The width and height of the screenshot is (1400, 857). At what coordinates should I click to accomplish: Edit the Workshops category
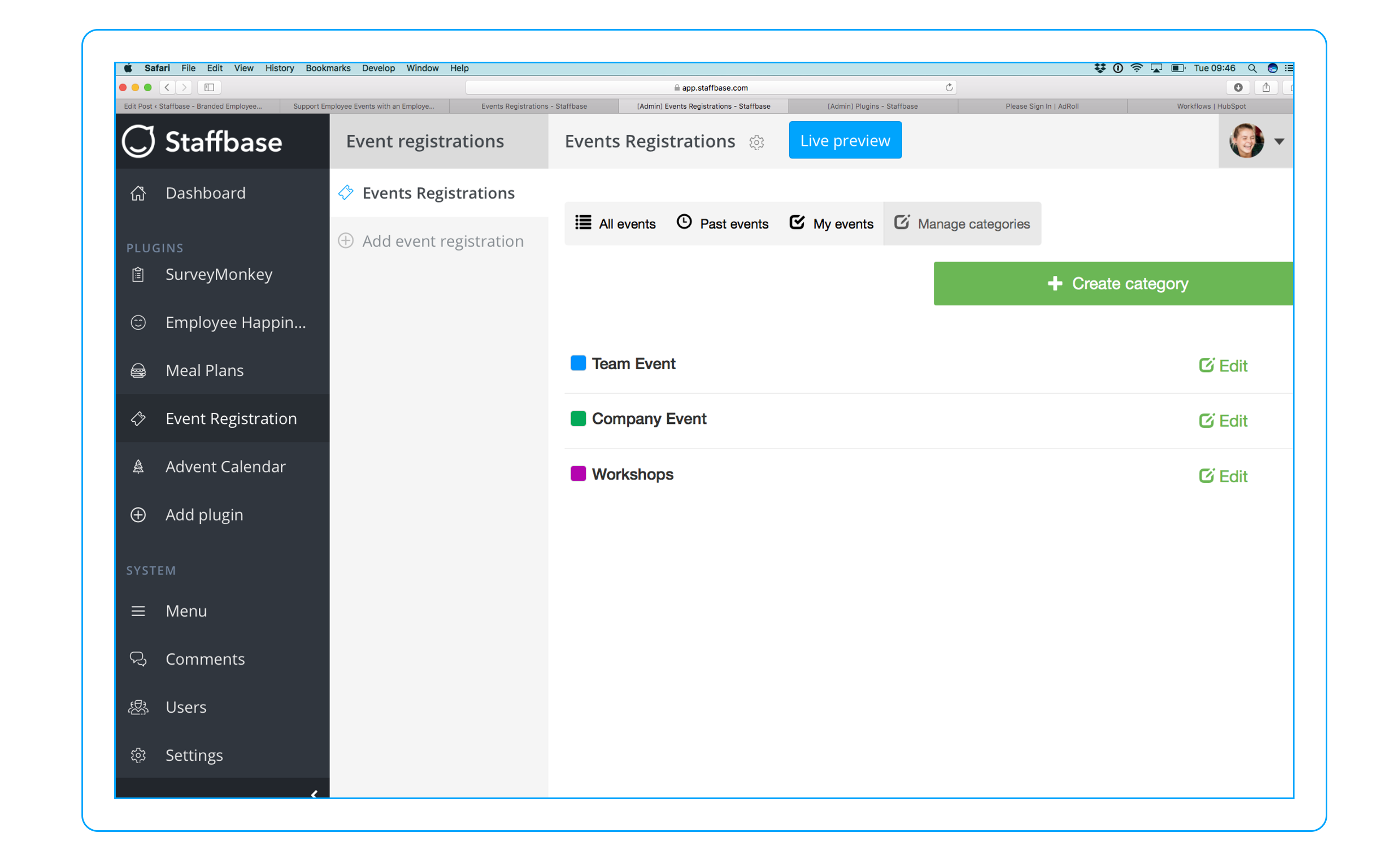point(1223,476)
